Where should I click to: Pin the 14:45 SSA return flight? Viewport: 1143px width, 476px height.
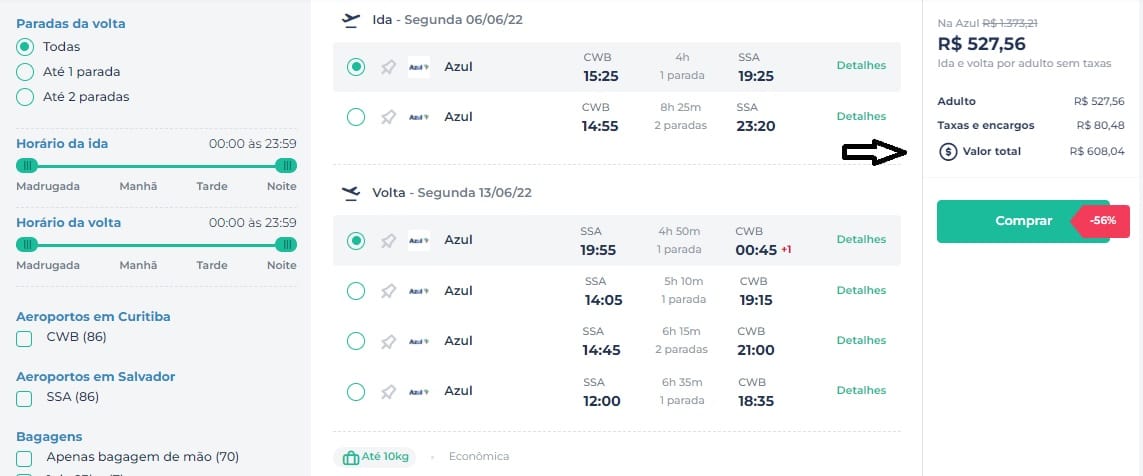pyautogui.click(x=388, y=341)
